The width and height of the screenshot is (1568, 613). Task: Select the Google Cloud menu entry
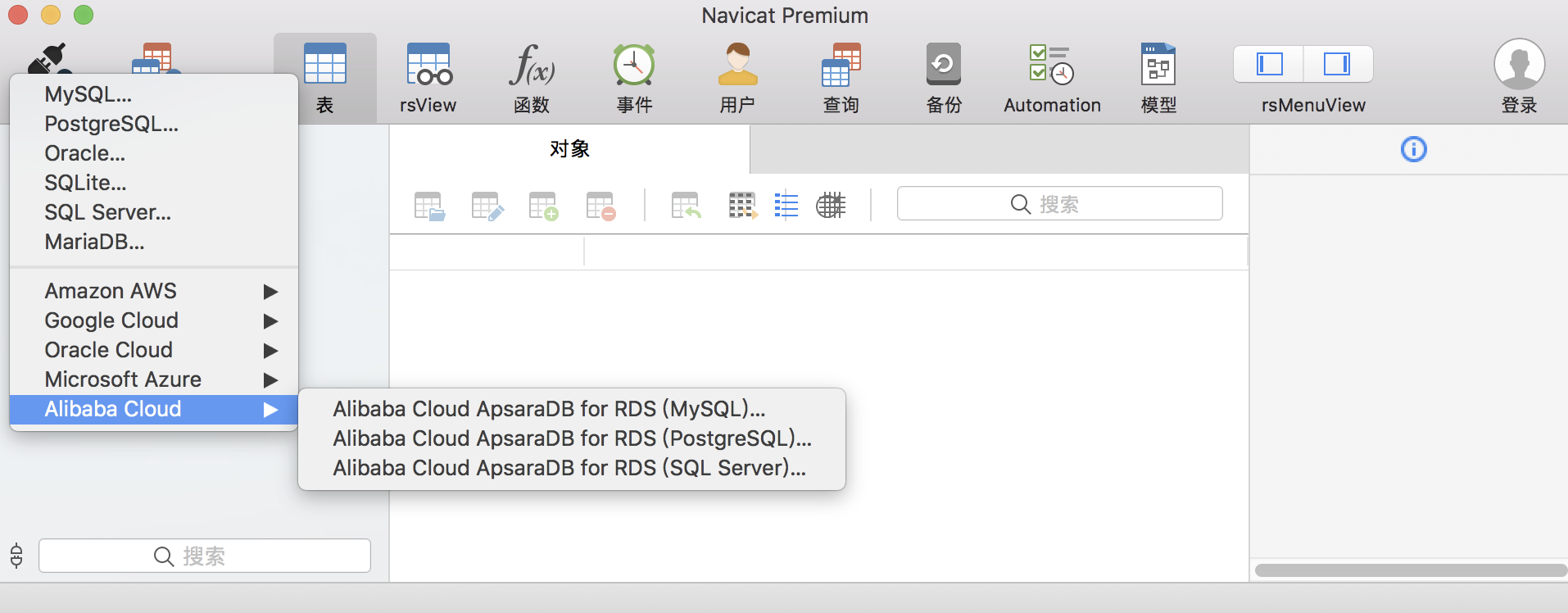[154, 320]
